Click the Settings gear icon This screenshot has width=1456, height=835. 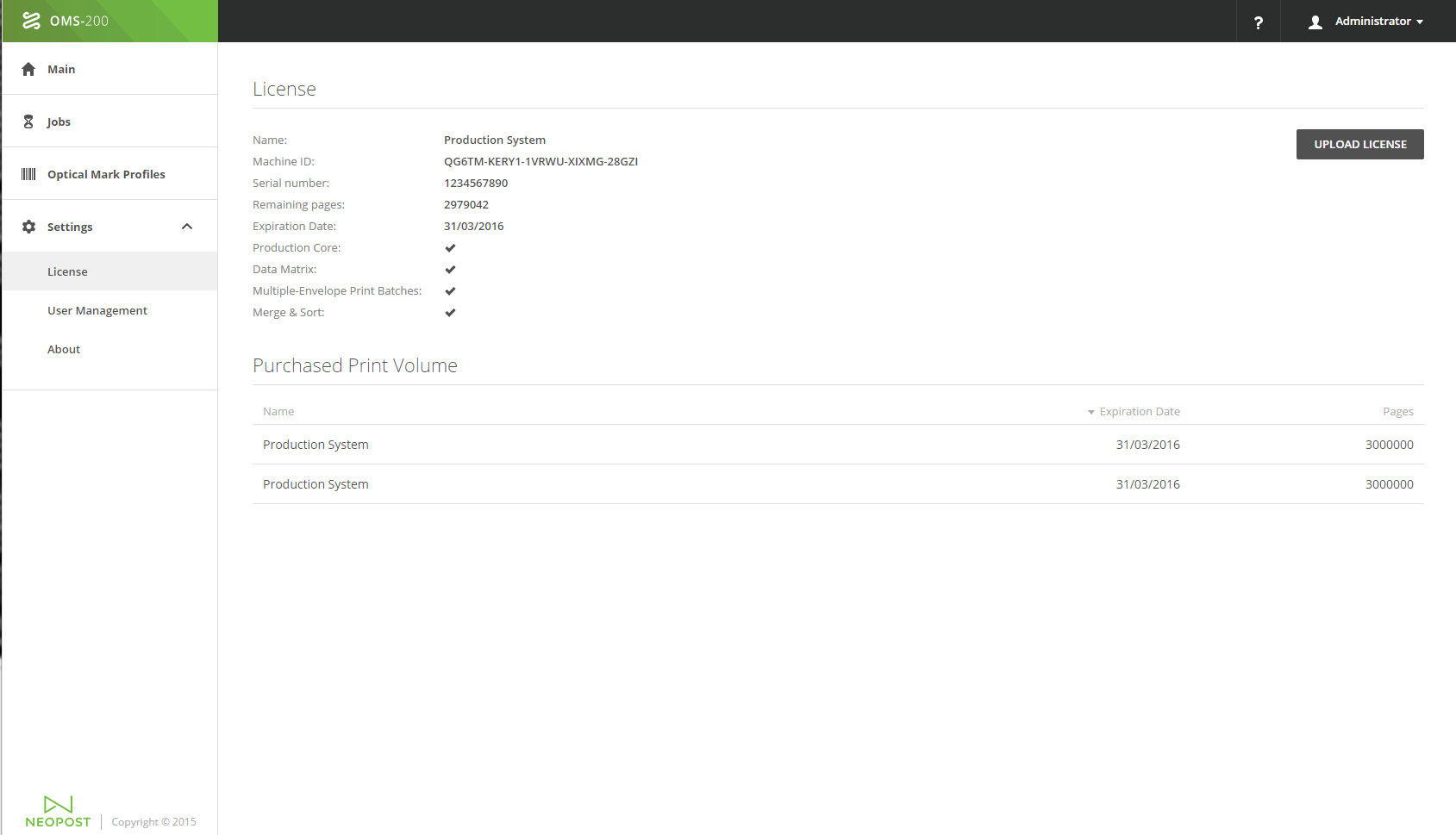(x=28, y=227)
